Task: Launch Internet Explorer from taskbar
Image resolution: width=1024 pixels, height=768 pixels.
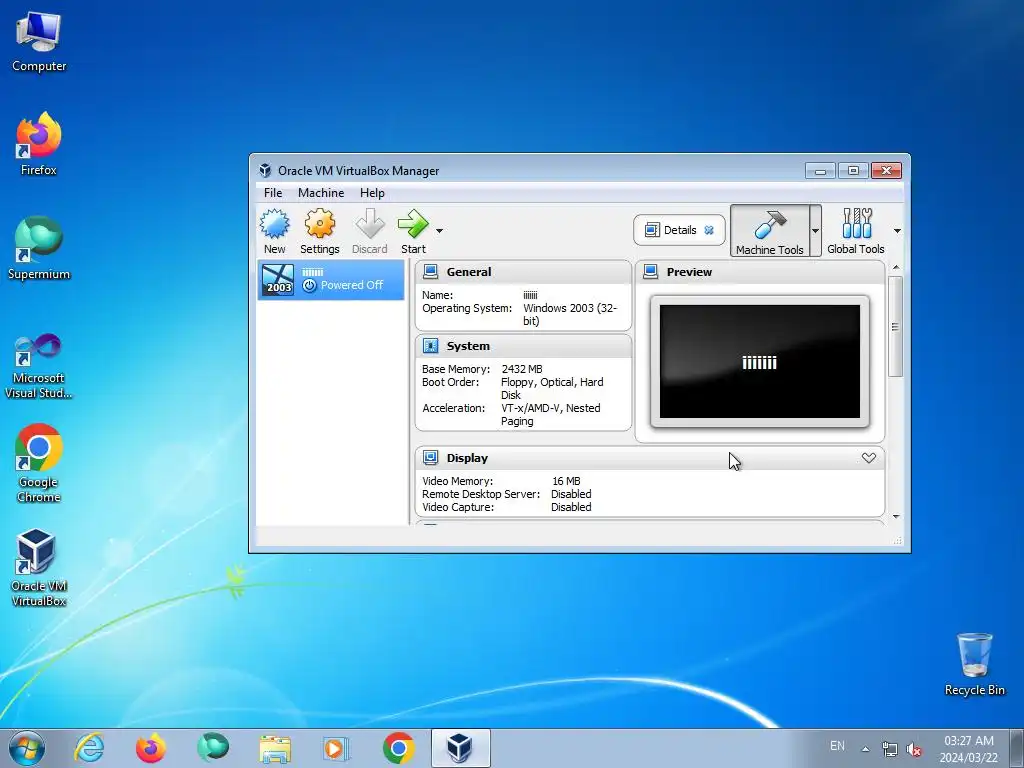Action: tap(89, 748)
